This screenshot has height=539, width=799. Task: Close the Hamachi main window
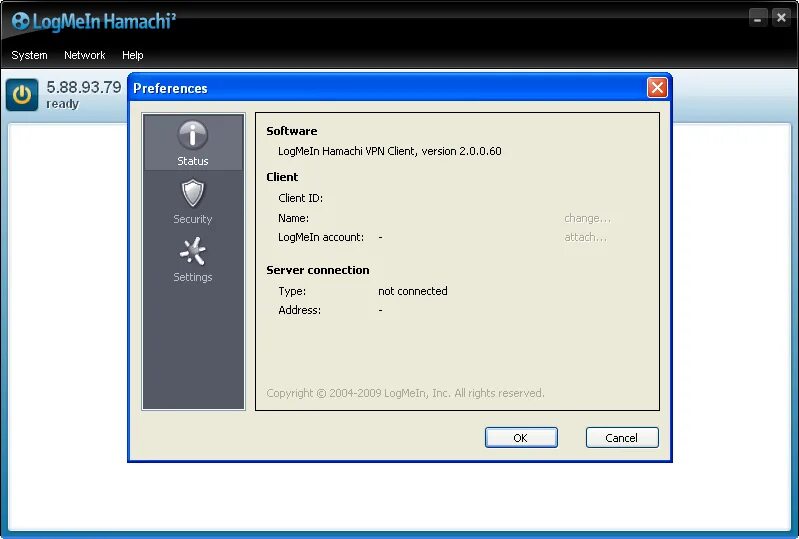pos(781,18)
